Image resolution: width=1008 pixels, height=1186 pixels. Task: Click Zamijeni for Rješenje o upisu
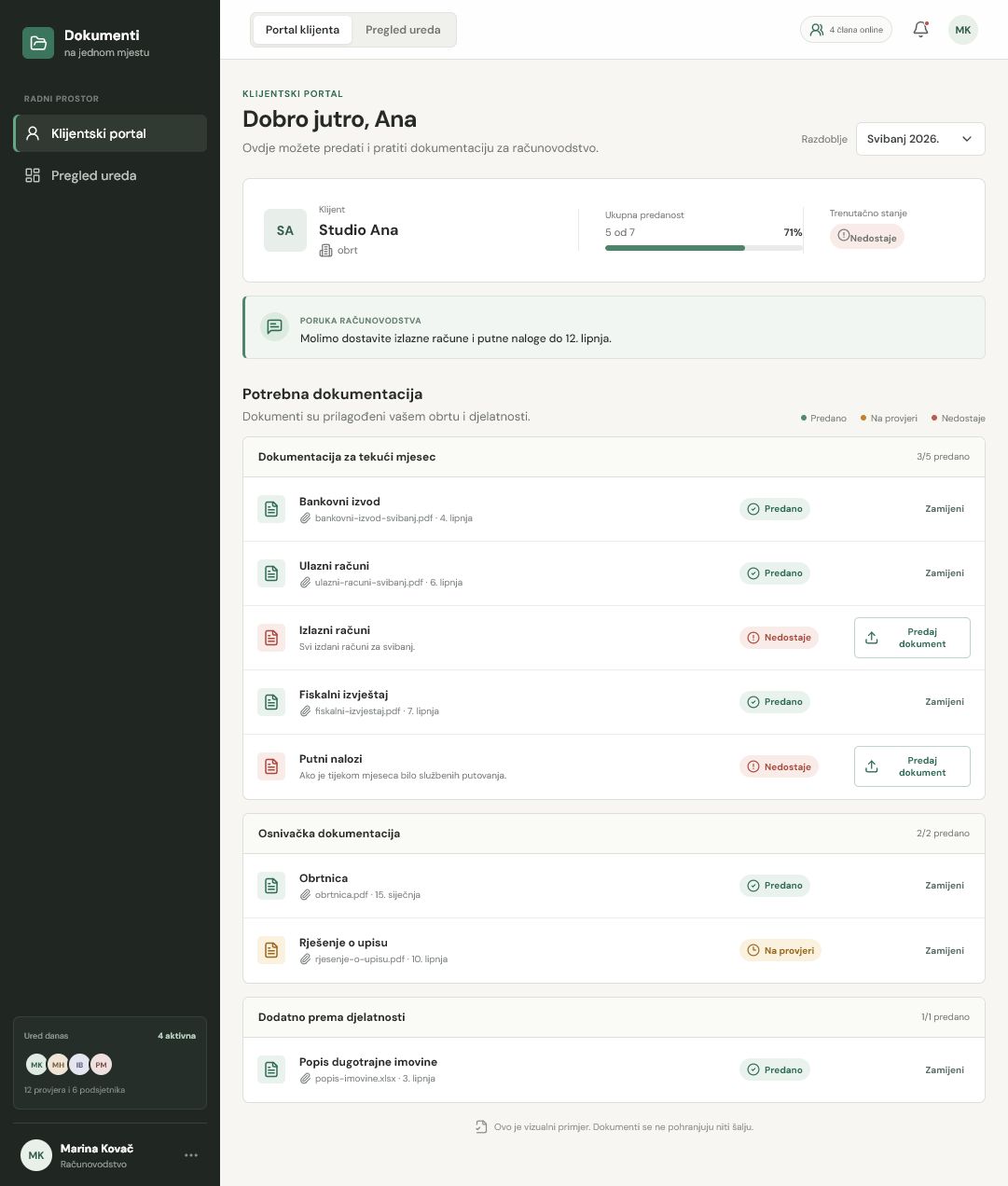pyautogui.click(x=945, y=951)
